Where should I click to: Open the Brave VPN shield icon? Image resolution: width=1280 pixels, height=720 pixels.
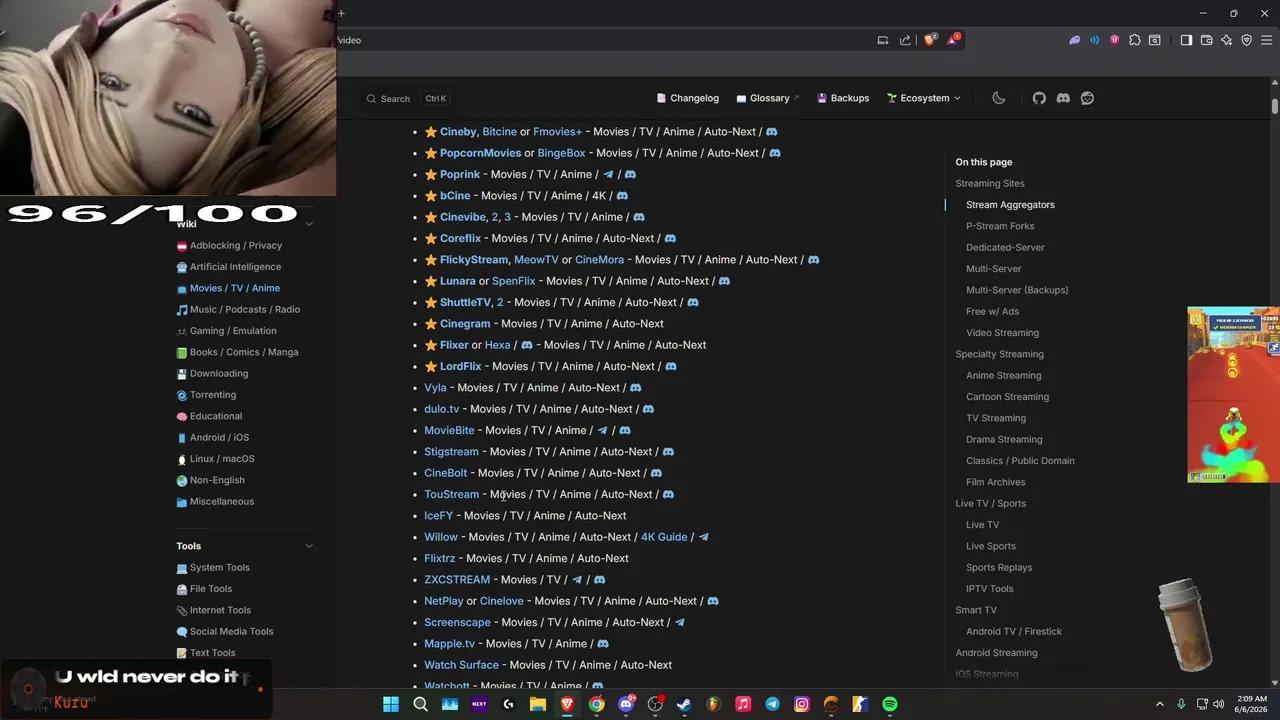point(1246,40)
